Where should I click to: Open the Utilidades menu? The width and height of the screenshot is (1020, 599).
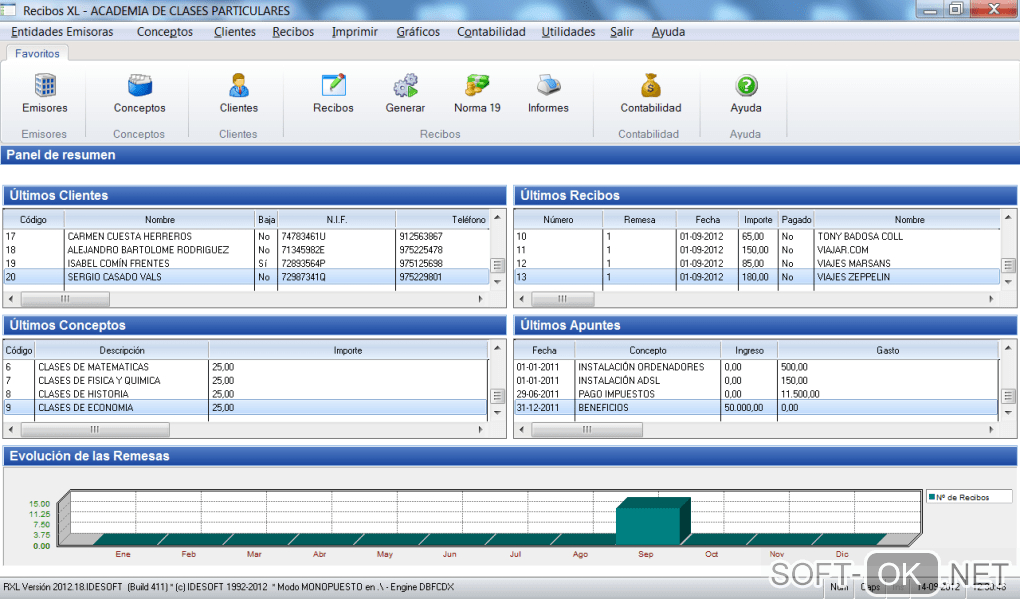(x=568, y=32)
